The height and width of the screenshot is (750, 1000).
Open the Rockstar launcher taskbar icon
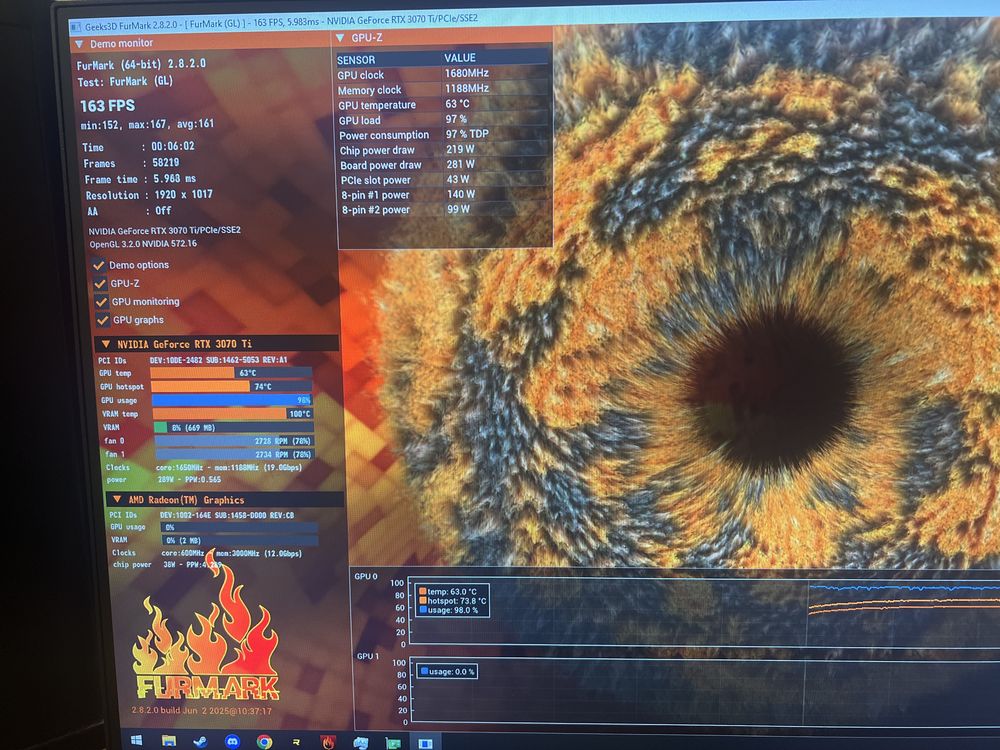click(x=297, y=742)
